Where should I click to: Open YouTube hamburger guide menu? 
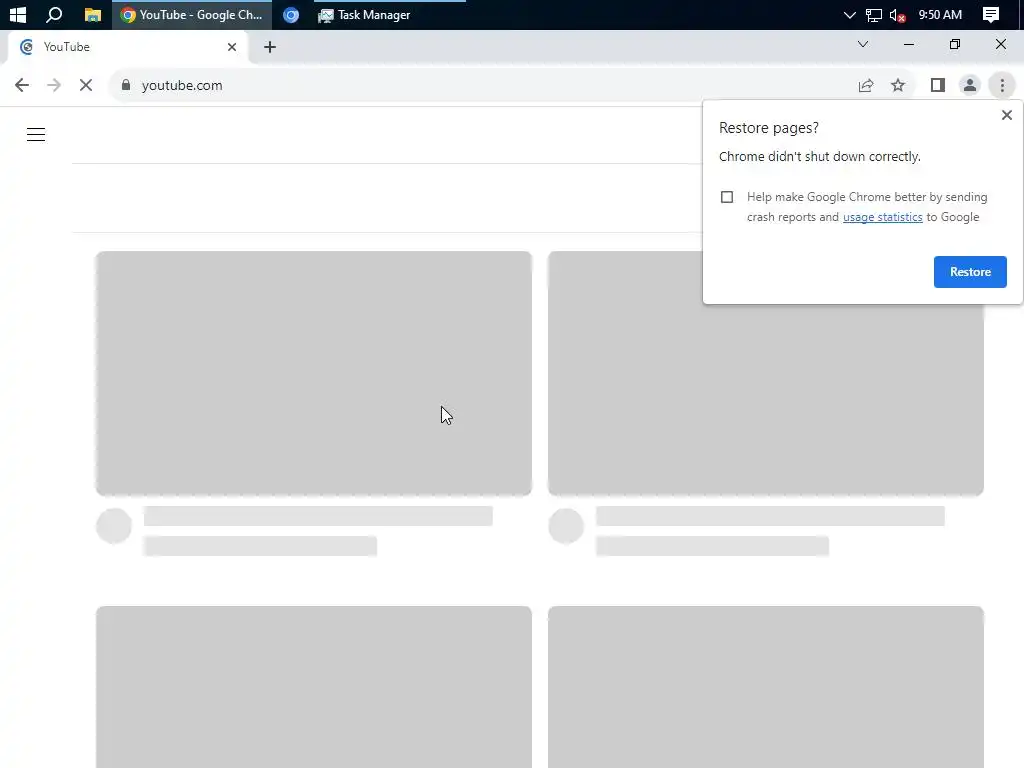(x=36, y=135)
